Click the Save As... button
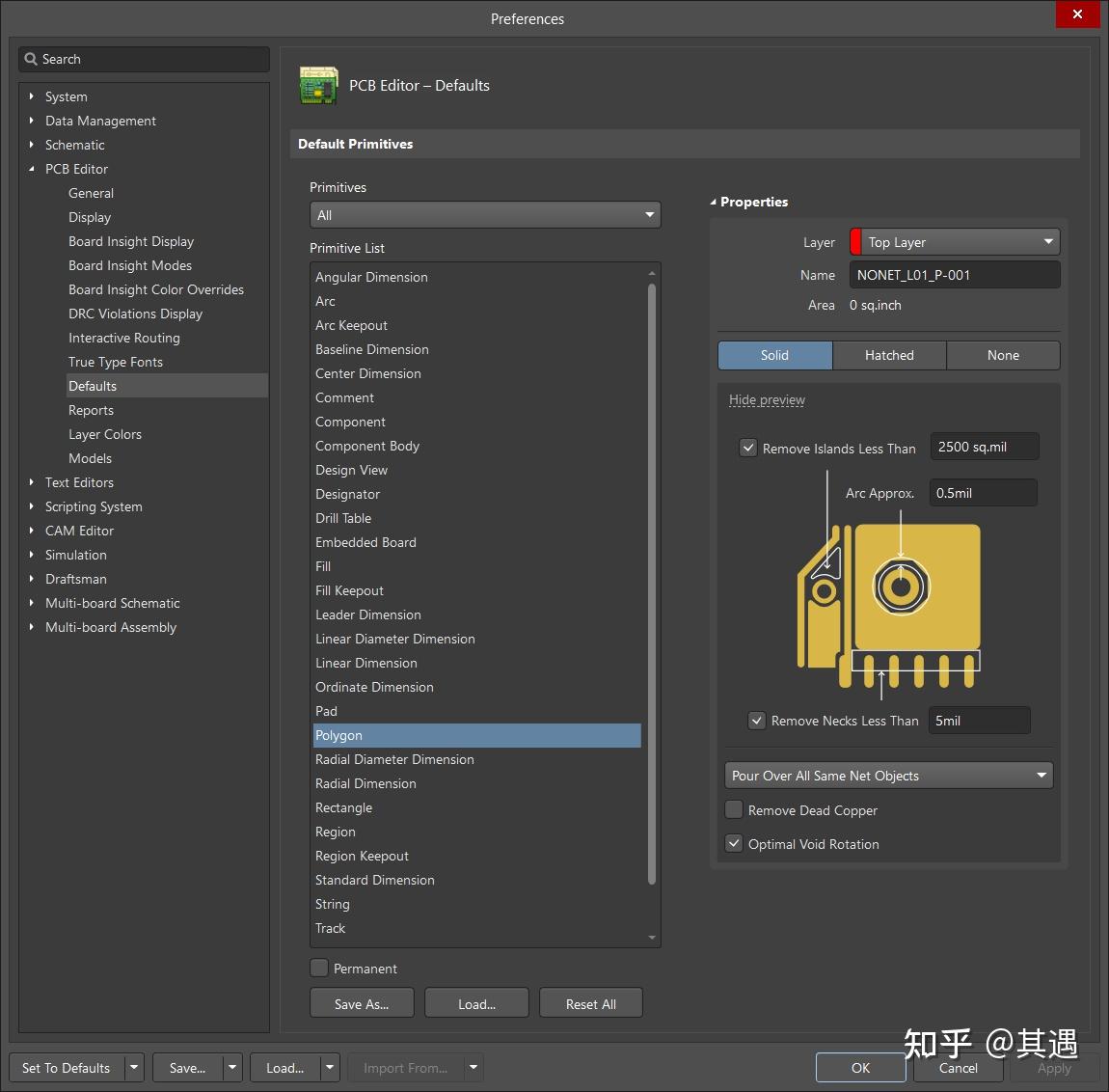Screen dimensions: 1109x1092 362,1003
